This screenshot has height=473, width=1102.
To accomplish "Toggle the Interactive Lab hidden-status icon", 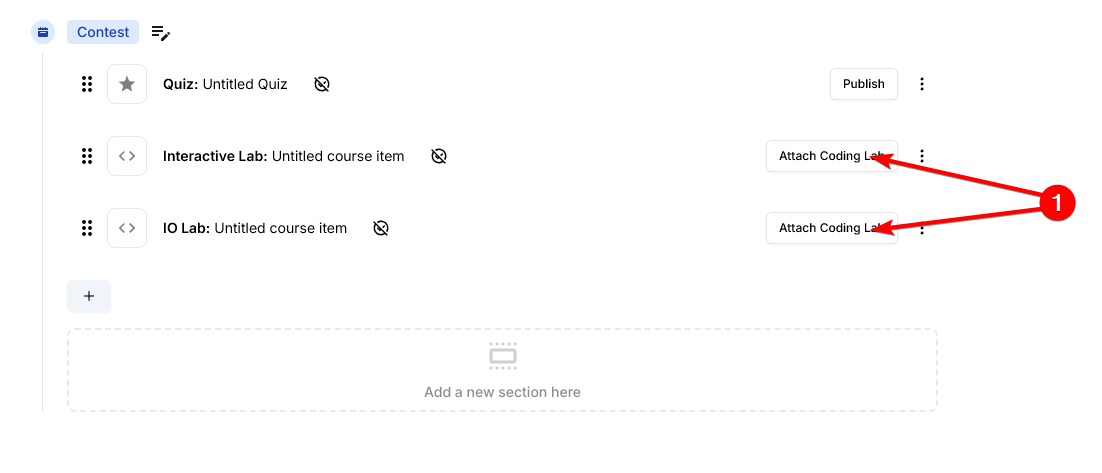I will pos(439,156).
